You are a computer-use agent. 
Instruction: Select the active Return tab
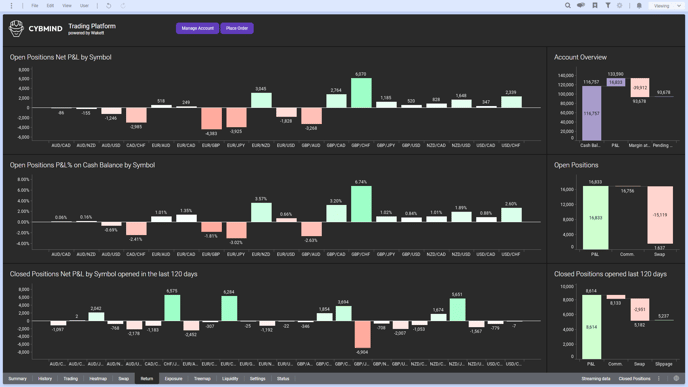point(147,379)
